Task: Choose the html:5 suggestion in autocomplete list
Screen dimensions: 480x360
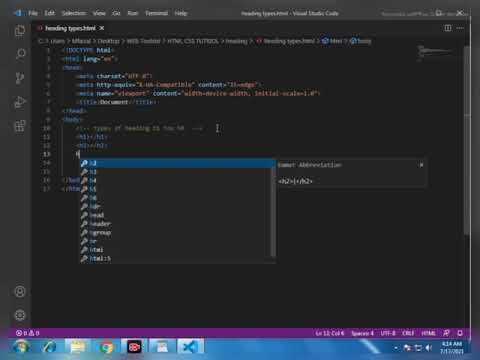Action: pyautogui.click(x=176, y=258)
